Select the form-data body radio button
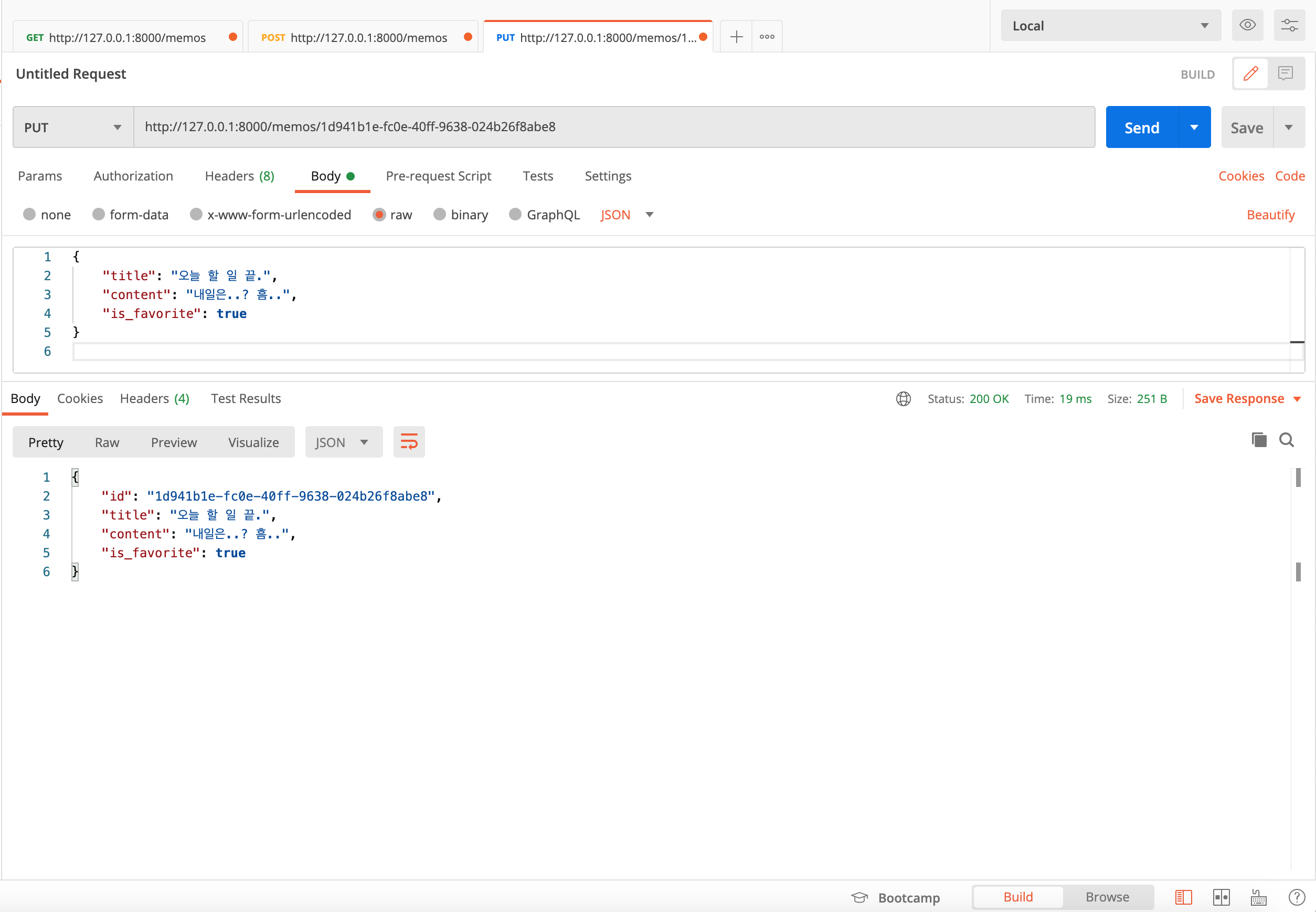Image resolution: width=1316 pixels, height=912 pixels. (x=98, y=214)
